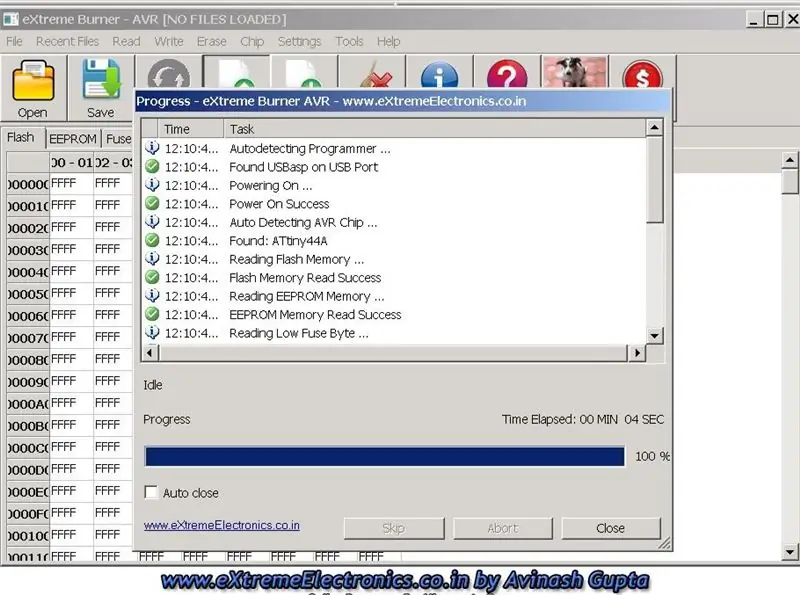Click task list scroll left arrow
This screenshot has width=800, height=595.
pos(149,353)
